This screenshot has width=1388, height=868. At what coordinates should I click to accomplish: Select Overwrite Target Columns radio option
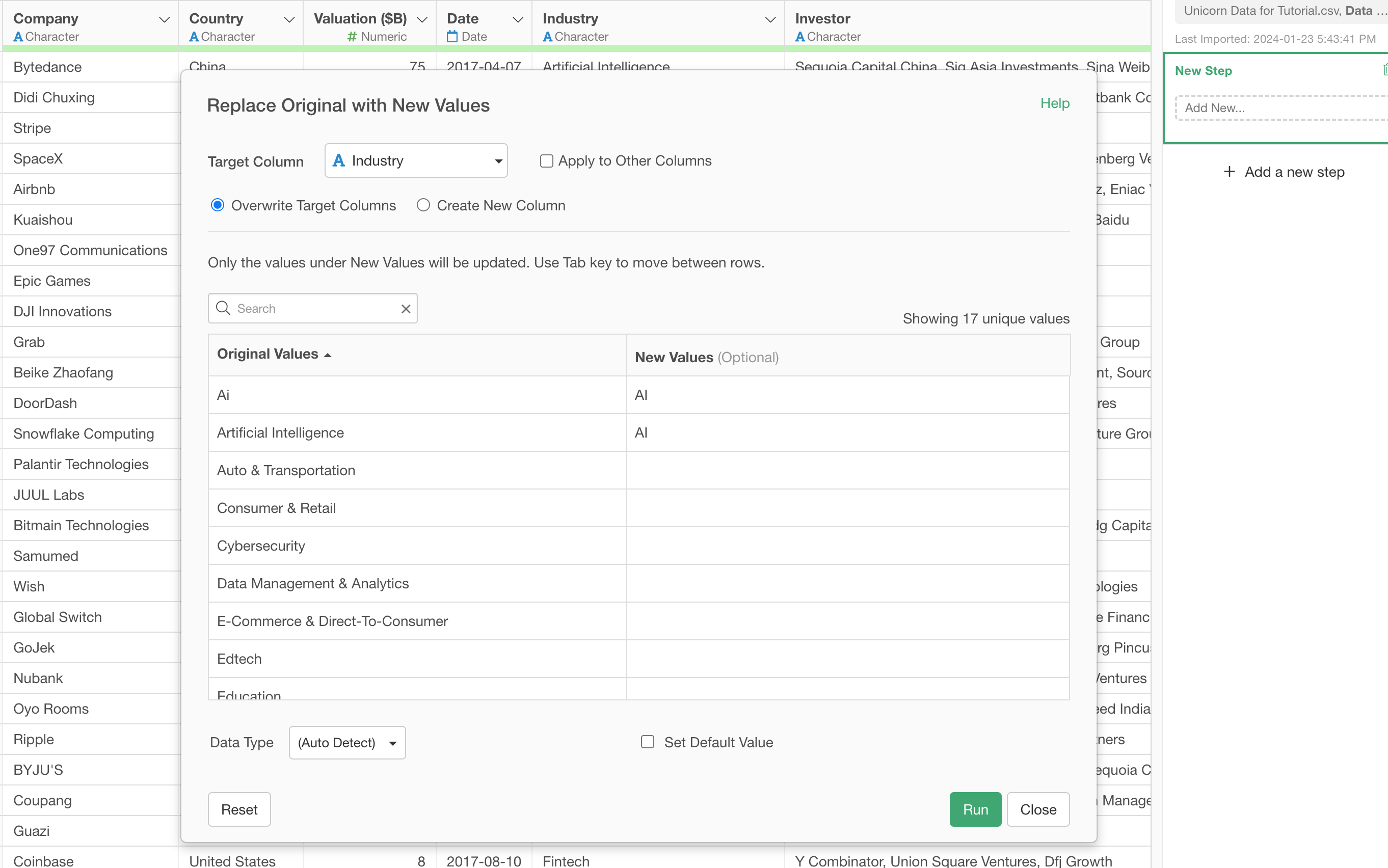point(218,205)
